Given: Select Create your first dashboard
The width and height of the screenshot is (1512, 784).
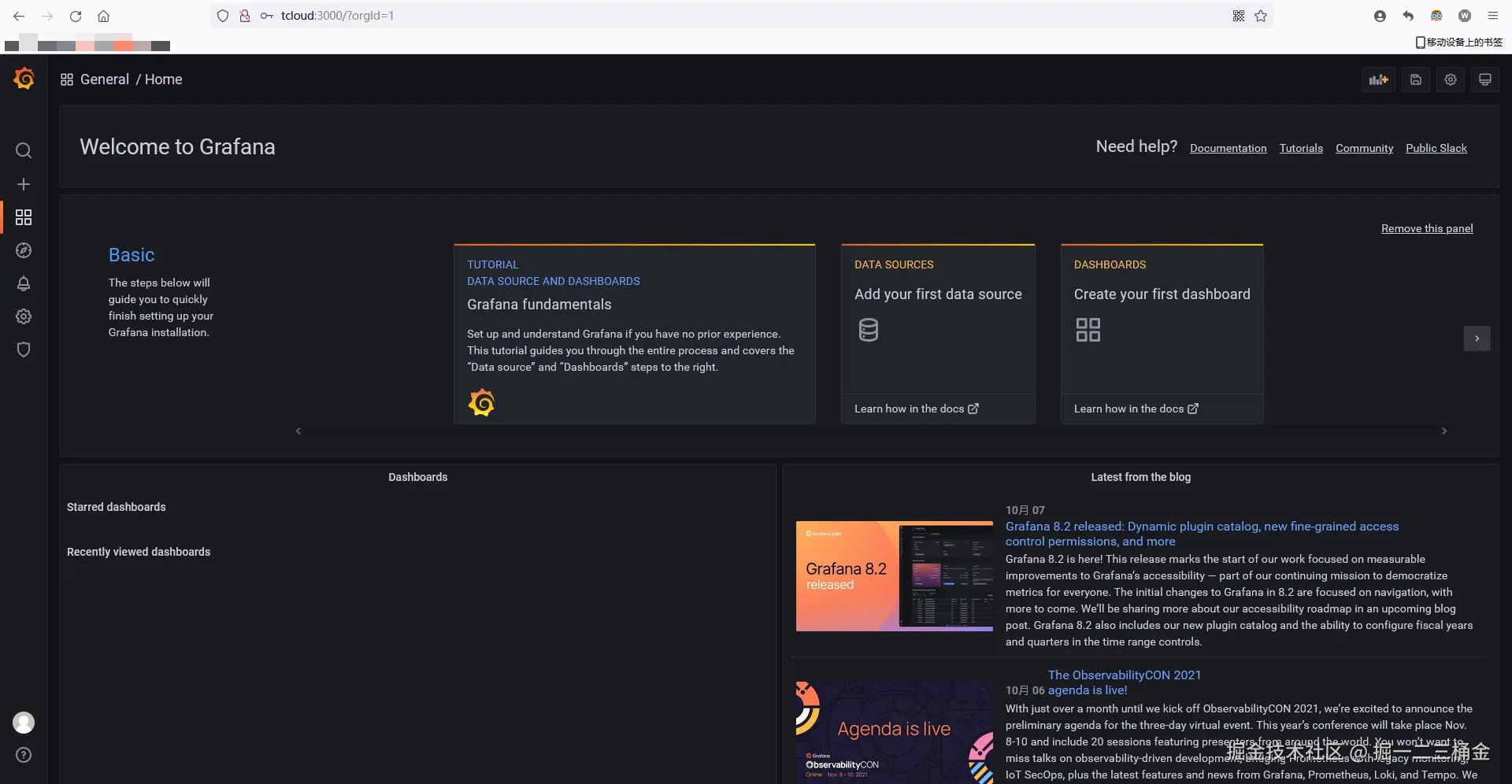Looking at the screenshot, I should (1162, 294).
